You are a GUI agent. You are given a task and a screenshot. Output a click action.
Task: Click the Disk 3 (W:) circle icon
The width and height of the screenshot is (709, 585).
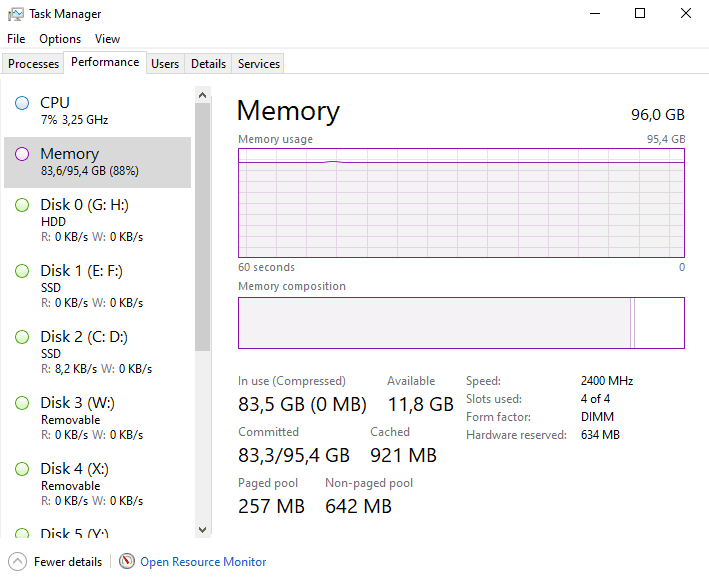(22, 403)
